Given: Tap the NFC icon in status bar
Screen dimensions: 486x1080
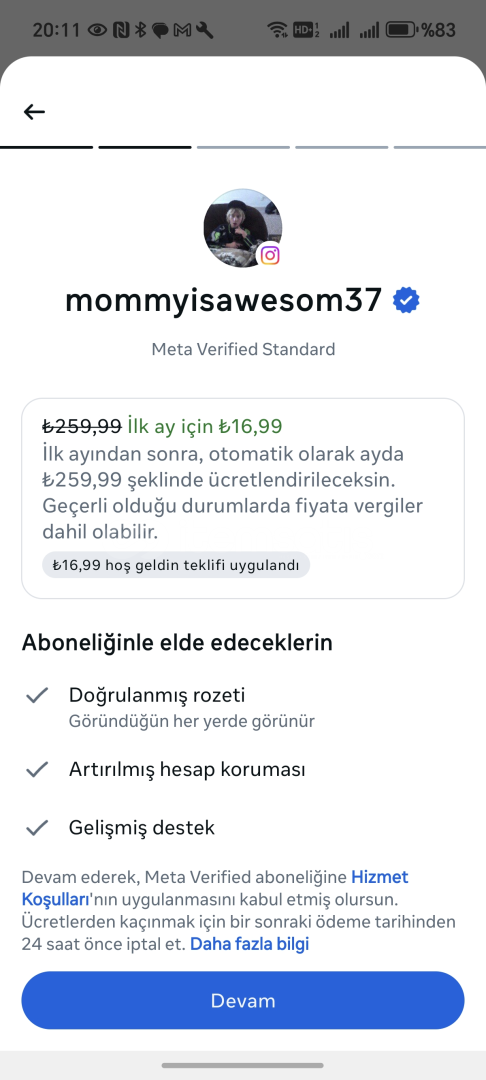Looking at the screenshot, I should (121, 30).
